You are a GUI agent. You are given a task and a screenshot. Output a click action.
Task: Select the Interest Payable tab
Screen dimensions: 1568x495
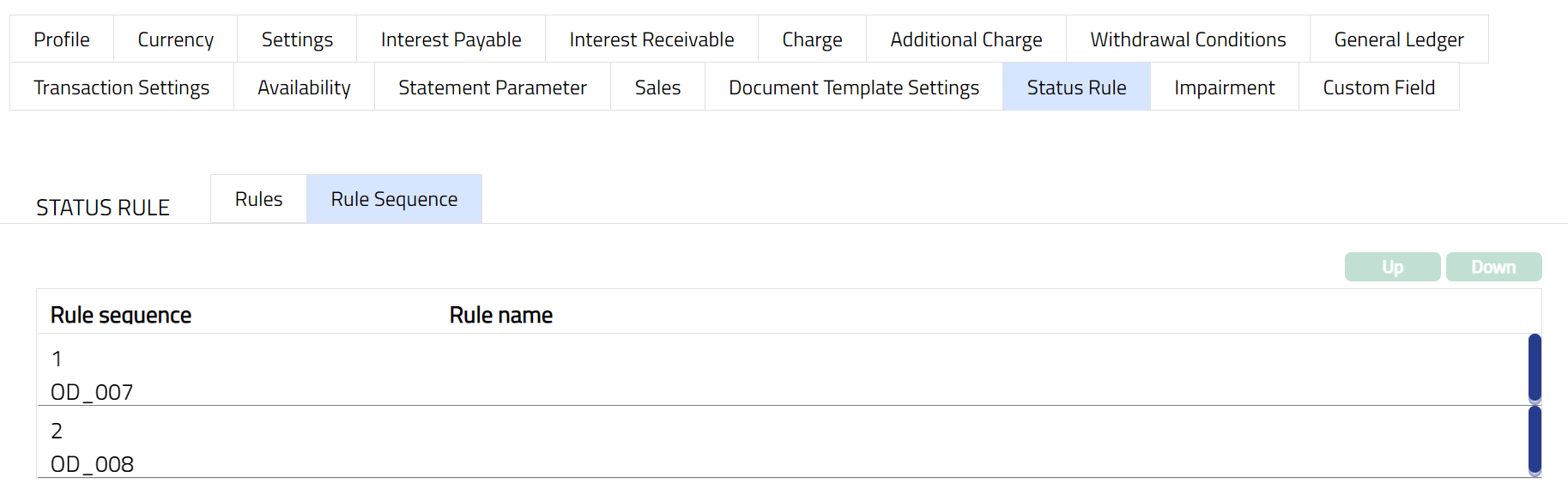pos(451,39)
